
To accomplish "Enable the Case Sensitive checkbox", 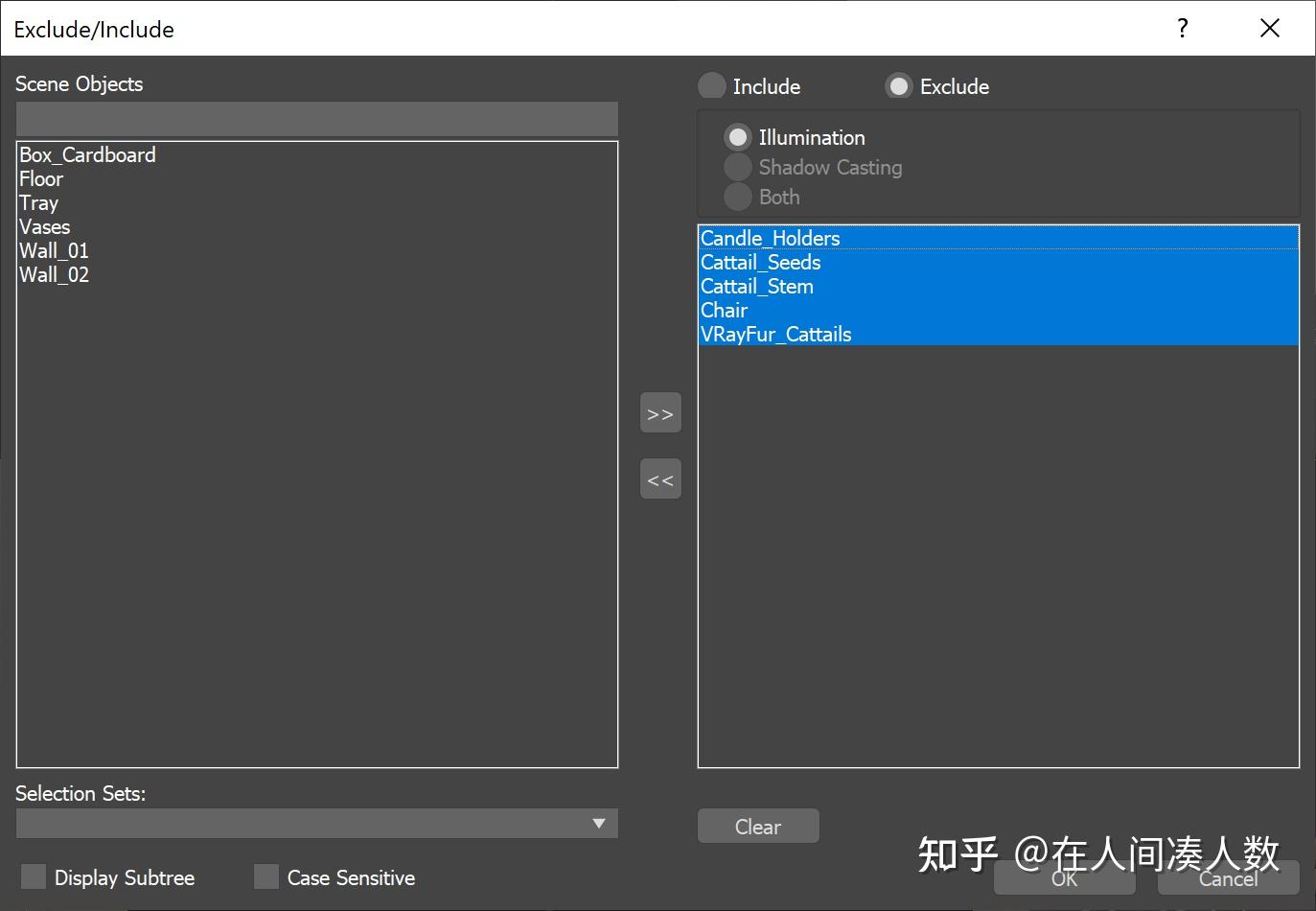I will pos(266,876).
